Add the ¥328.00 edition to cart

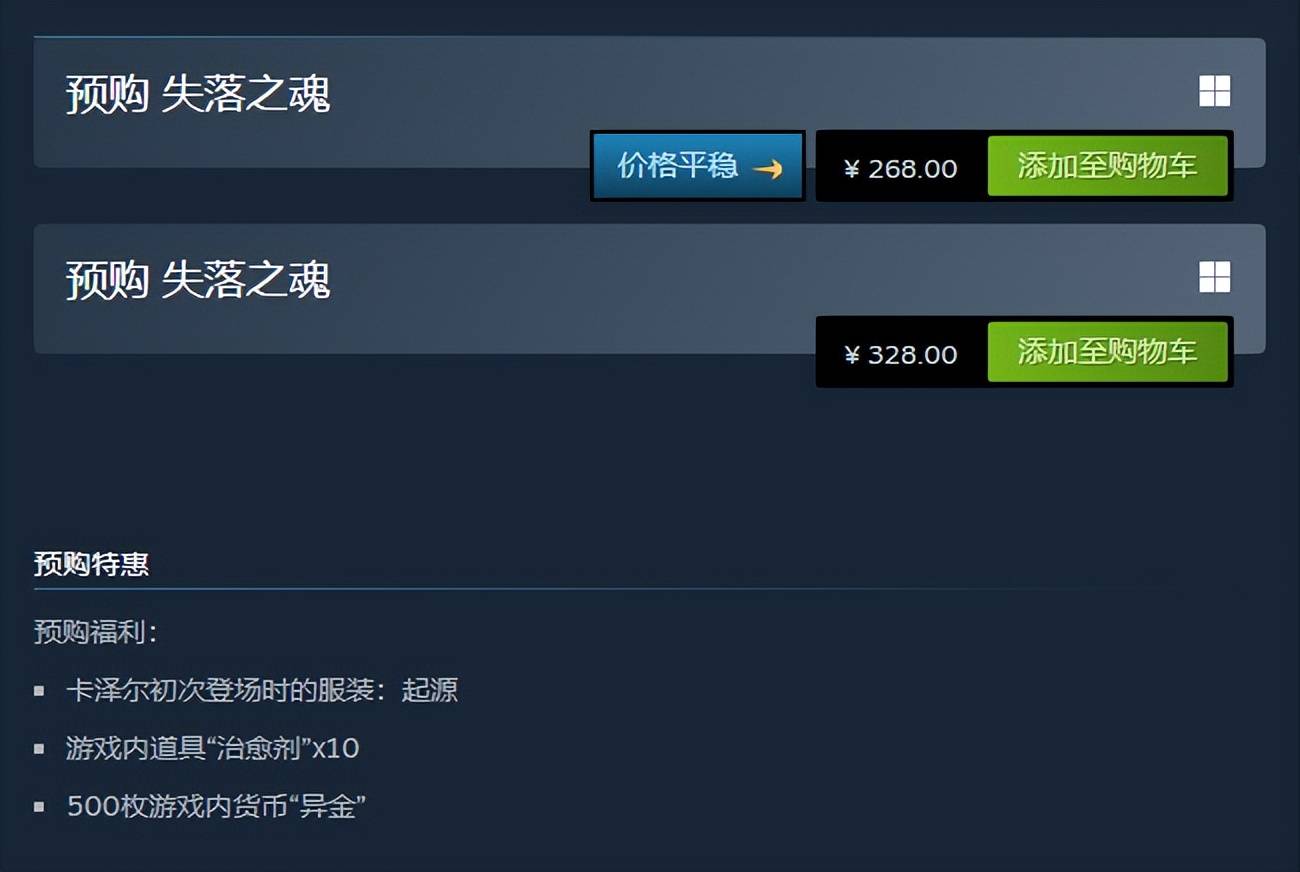1108,352
